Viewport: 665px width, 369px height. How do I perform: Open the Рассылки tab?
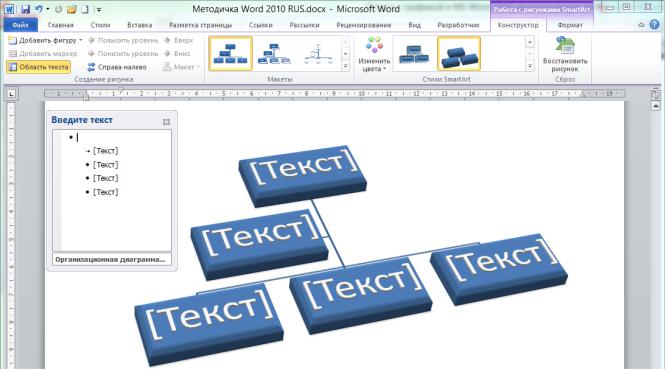(x=304, y=25)
